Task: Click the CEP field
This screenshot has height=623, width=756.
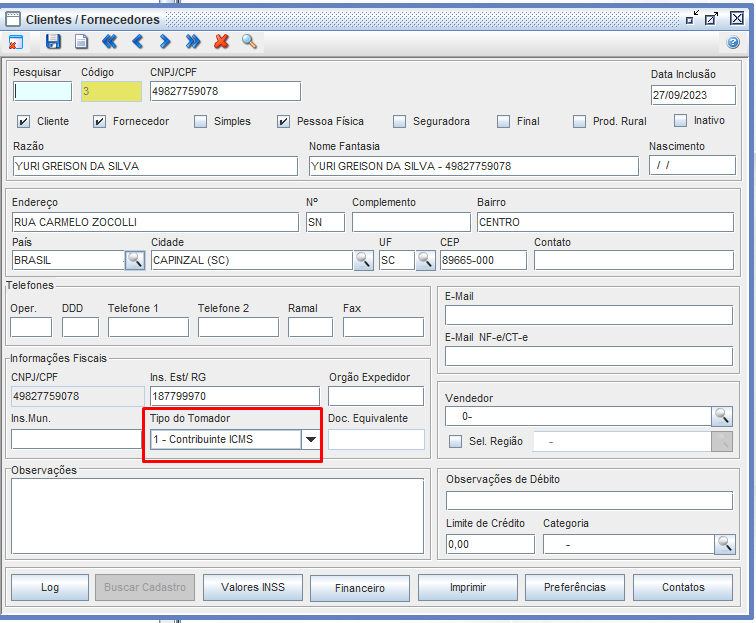Action: click(483, 260)
